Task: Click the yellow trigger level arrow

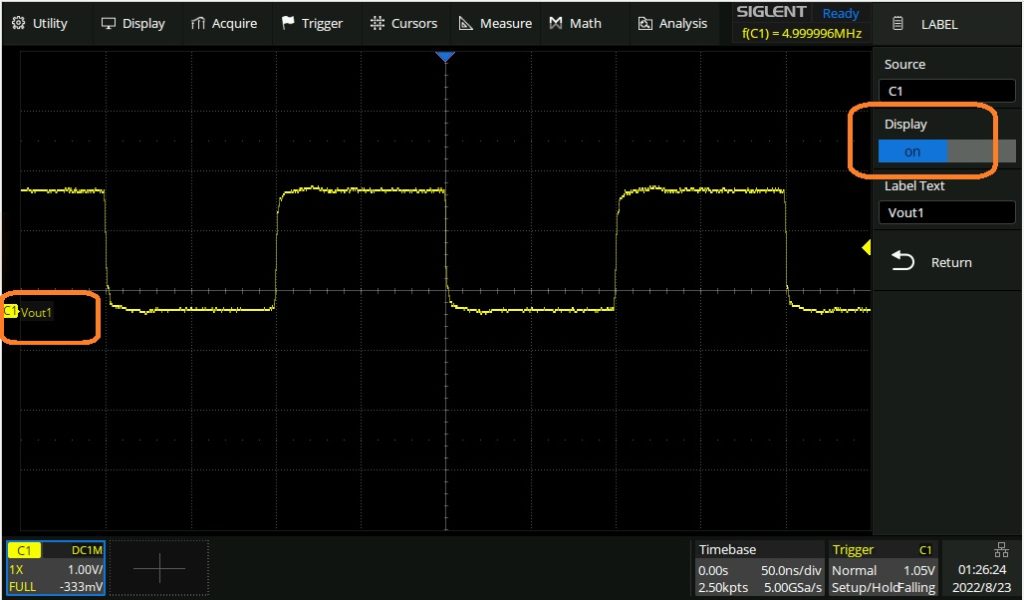Action: tap(866, 247)
